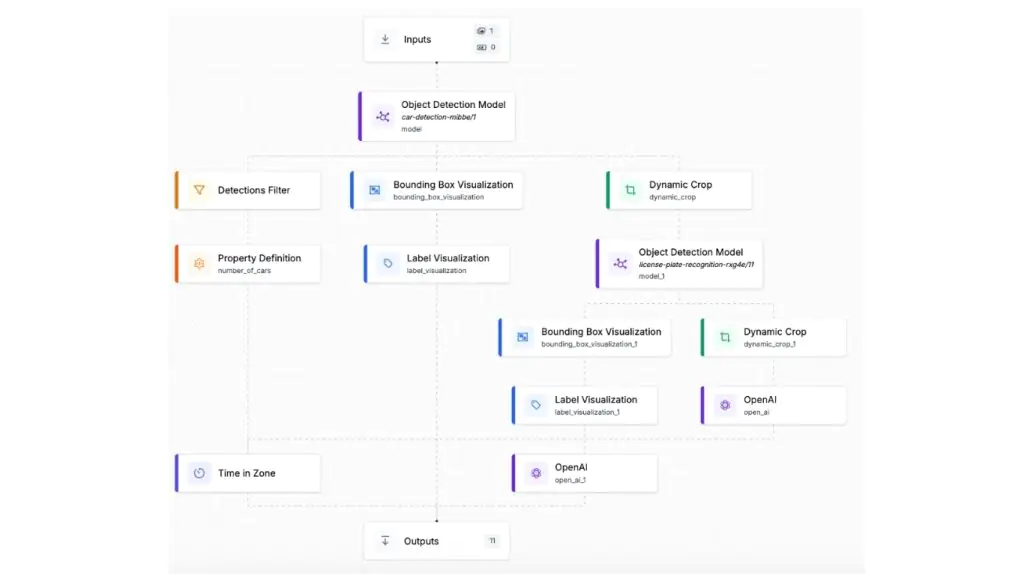
Task: Click the OpenAI icon on open_ai_1 node
Action: [536, 473]
